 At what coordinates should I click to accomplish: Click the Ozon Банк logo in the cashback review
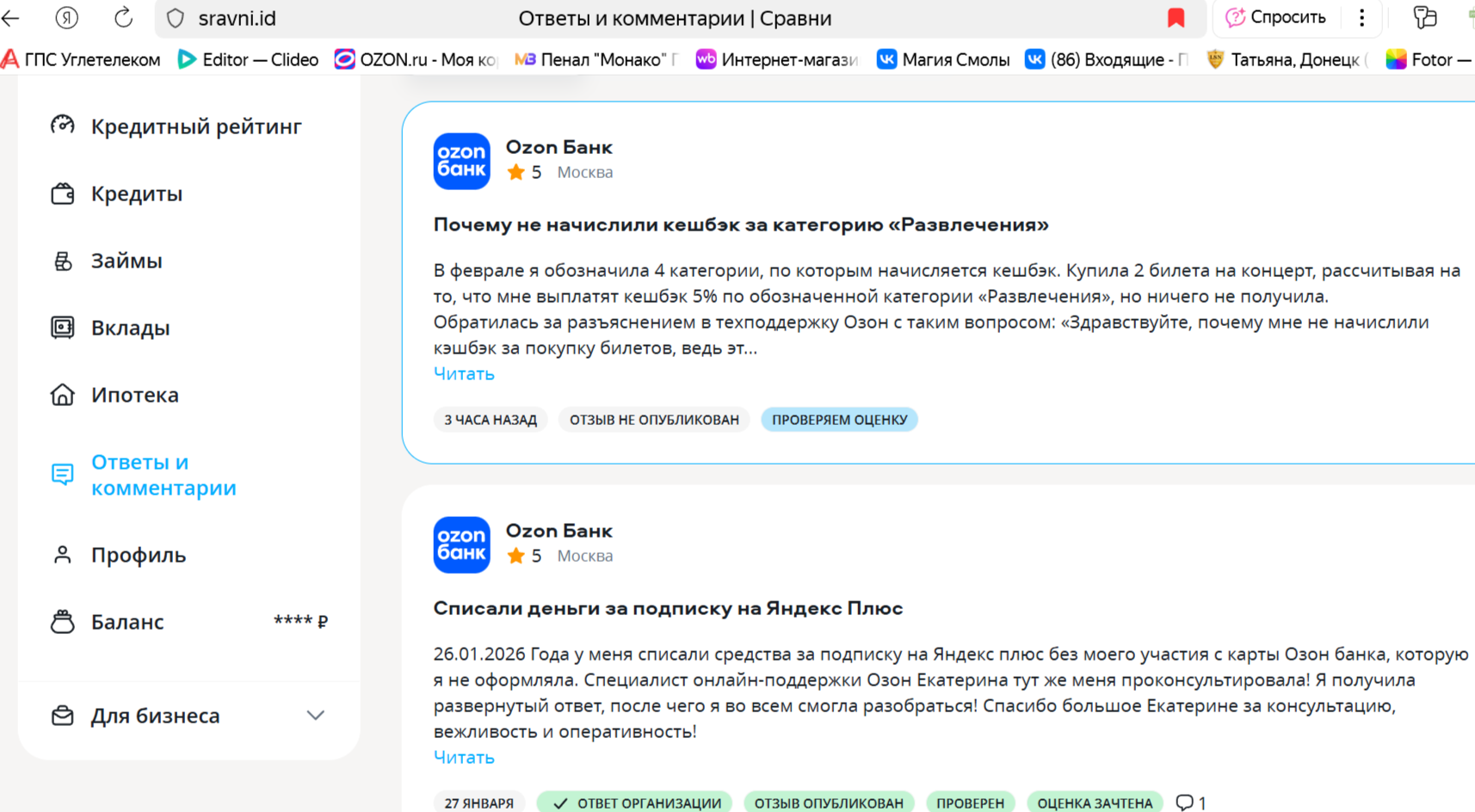click(x=461, y=161)
